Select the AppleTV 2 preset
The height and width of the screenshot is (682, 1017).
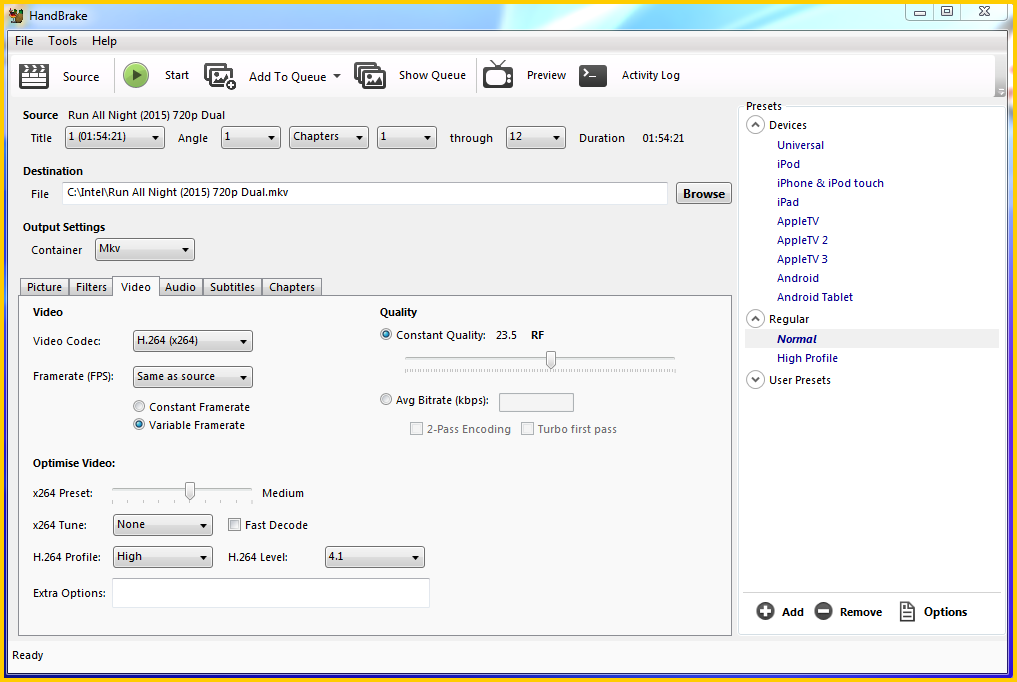tap(802, 240)
